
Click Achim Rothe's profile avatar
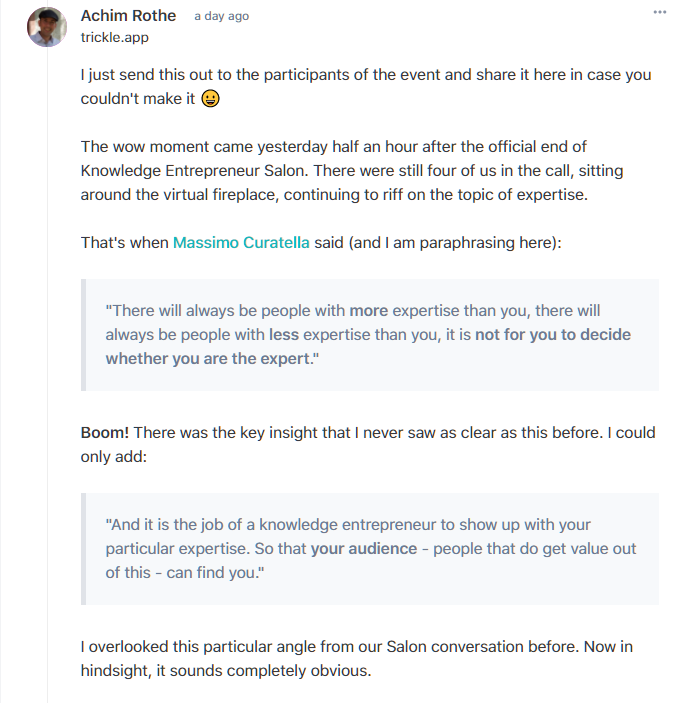pyautogui.click(x=47, y=27)
